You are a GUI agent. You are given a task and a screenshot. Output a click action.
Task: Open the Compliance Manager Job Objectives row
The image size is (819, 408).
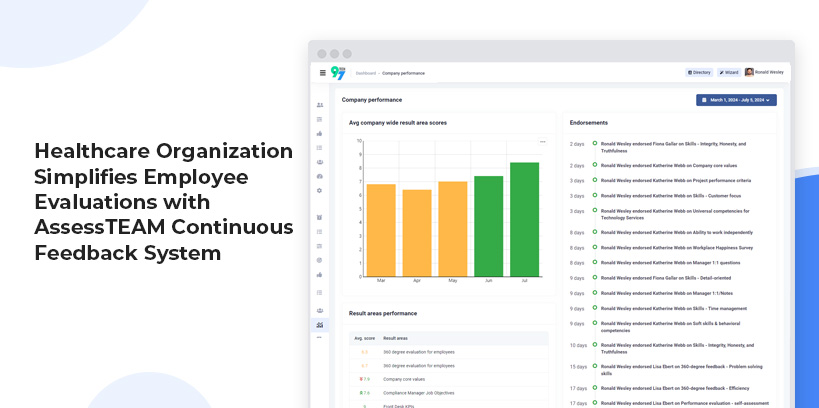[x=449, y=393]
